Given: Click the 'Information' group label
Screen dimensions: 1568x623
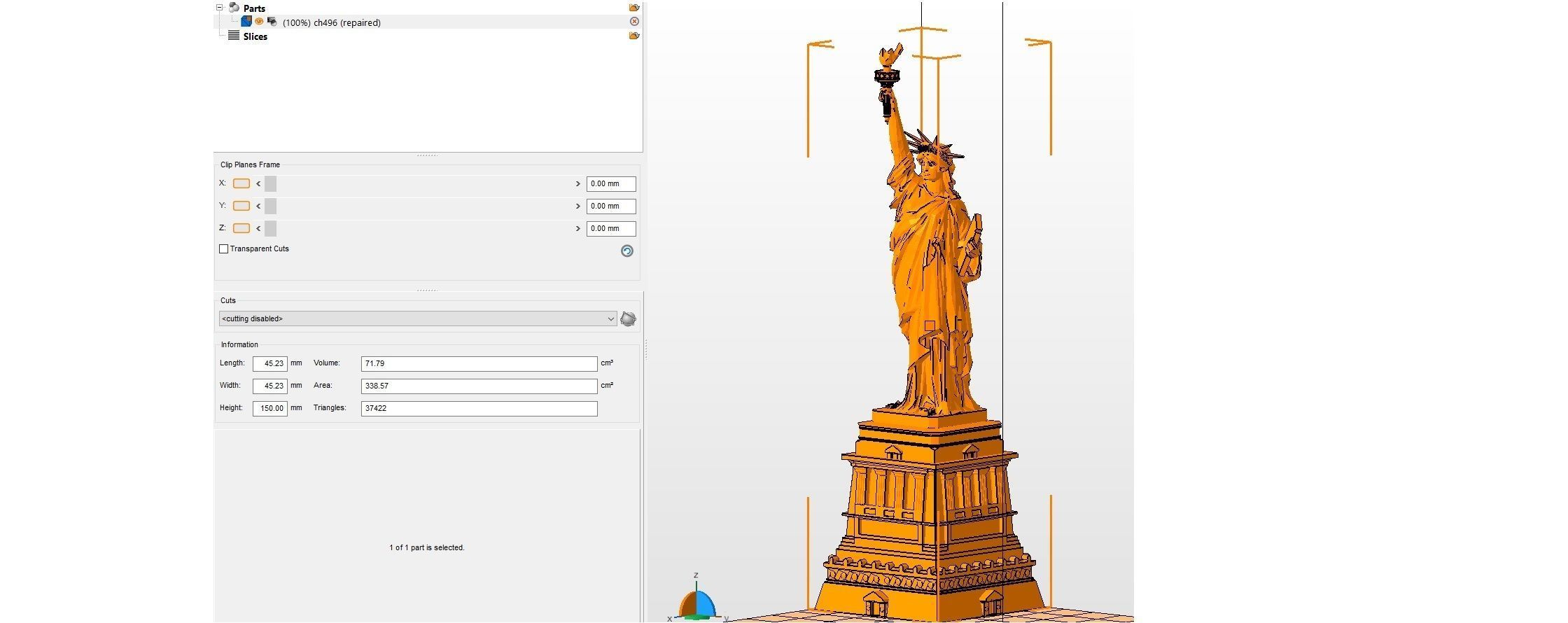Looking at the screenshot, I should pyautogui.click(x=239, y=345).
